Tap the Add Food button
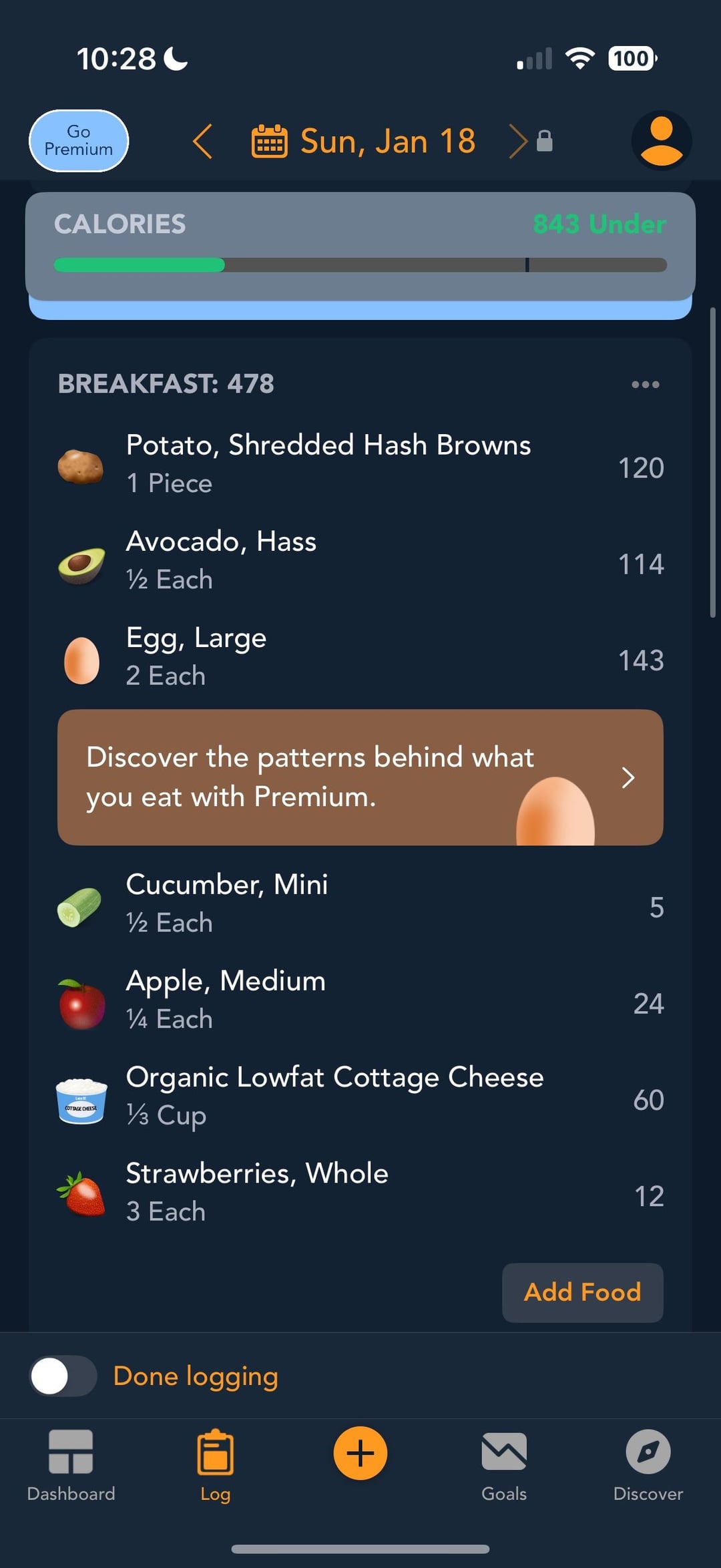 [x=582, y=1292]
